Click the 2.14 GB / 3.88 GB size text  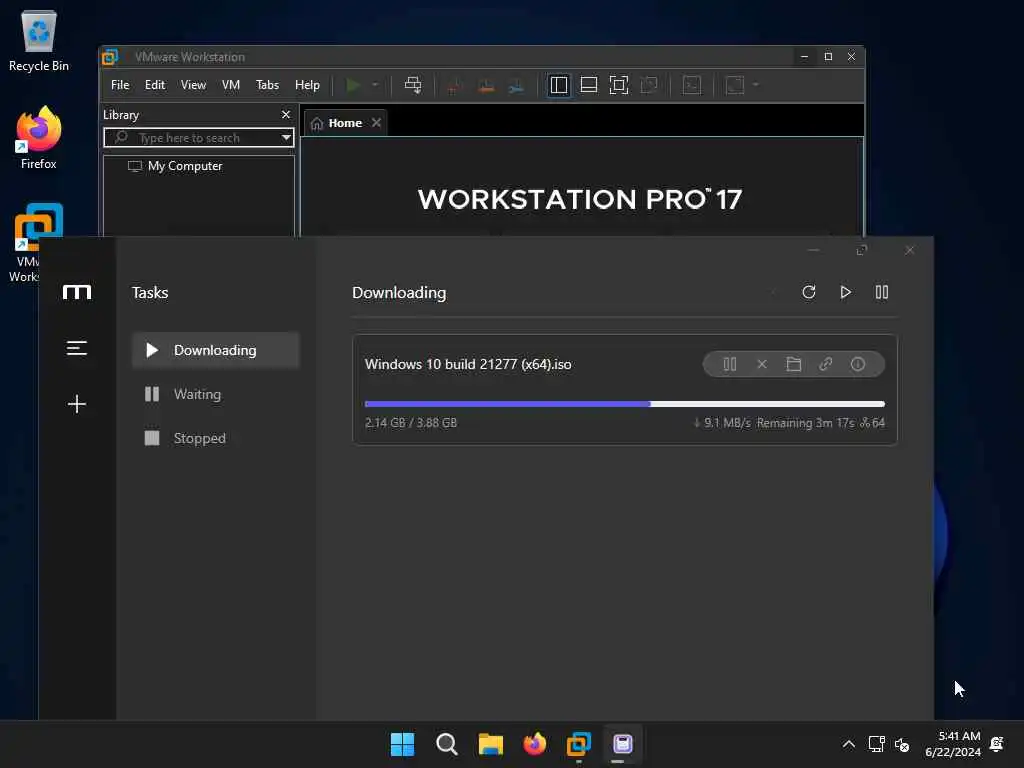pos(411,423)
